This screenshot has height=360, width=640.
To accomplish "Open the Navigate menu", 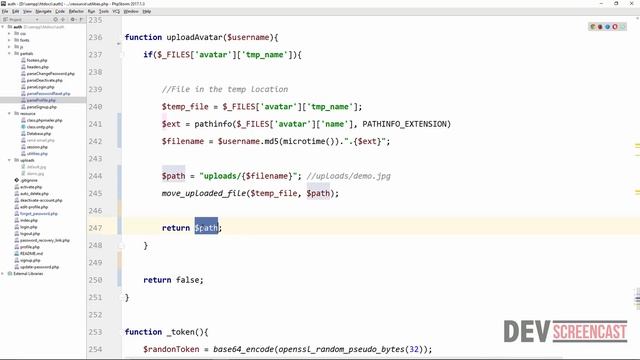I will click(43, 11).
